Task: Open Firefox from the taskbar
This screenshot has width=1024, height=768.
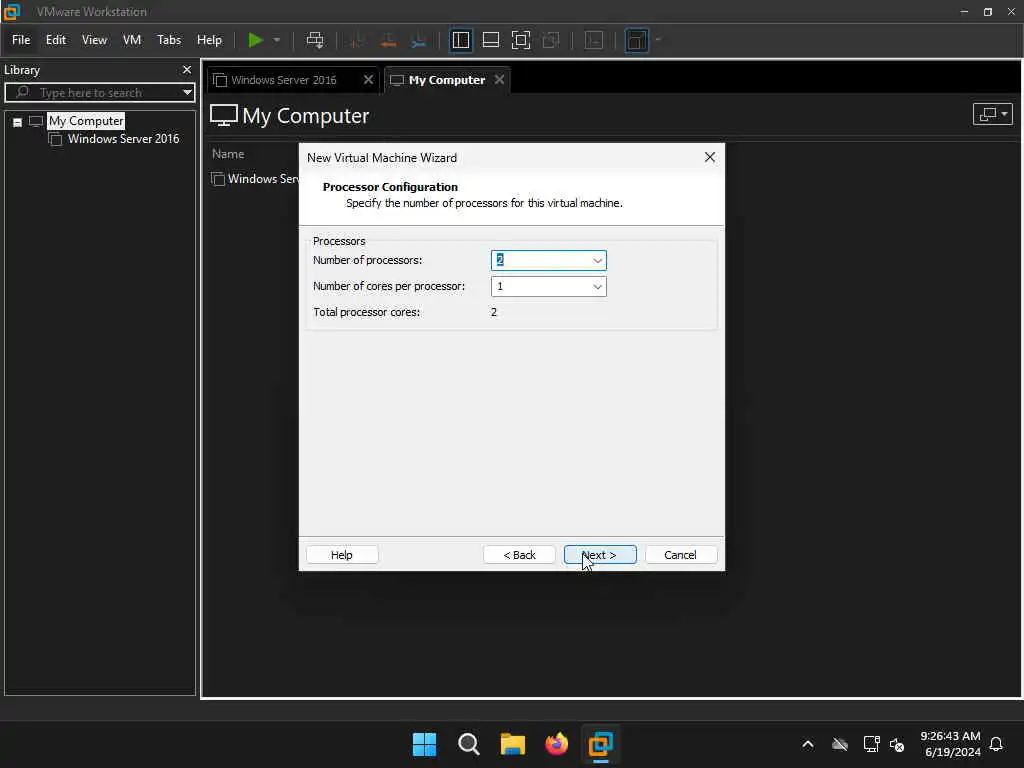Action: coord(556,744)
